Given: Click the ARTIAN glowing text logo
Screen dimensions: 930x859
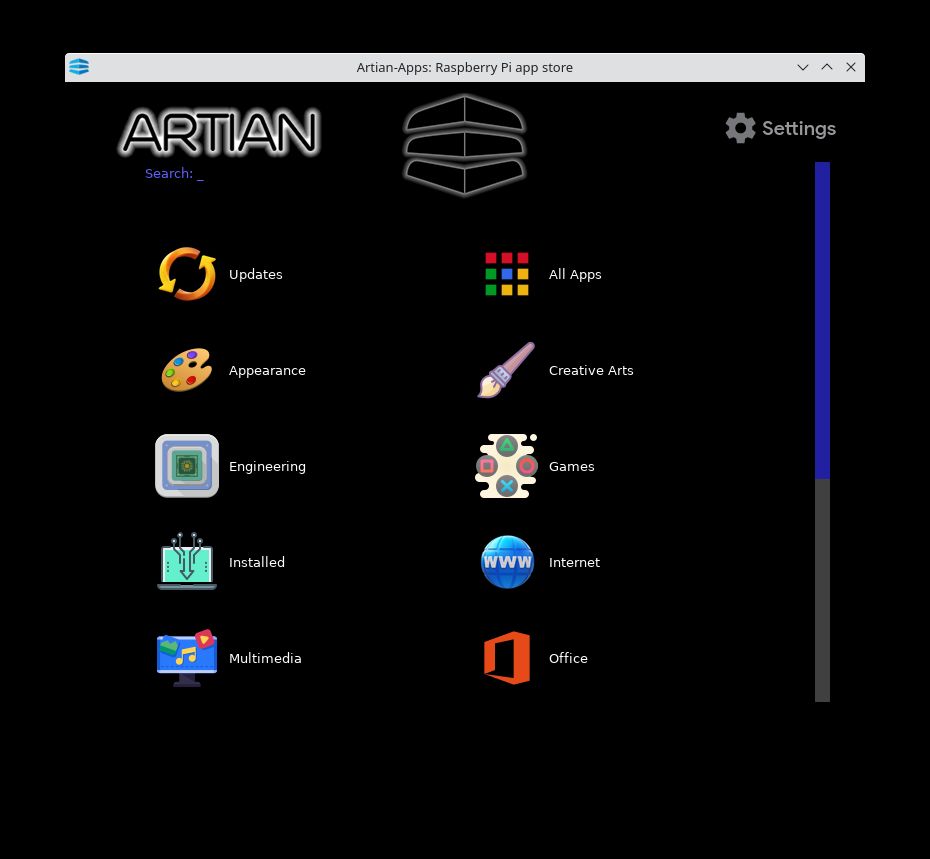Looking at the screenshot, I should click(219, 132).
